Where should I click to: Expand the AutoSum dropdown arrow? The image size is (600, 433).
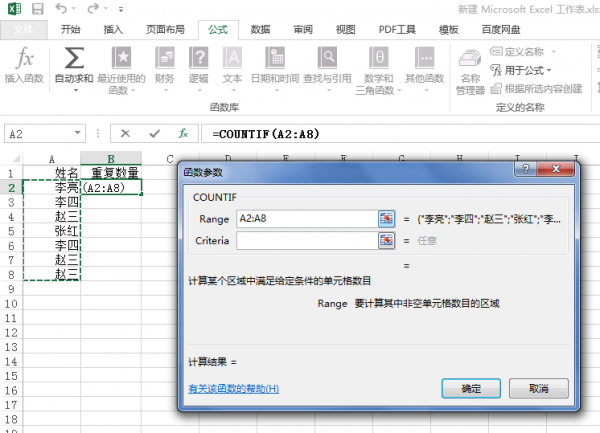75,91
